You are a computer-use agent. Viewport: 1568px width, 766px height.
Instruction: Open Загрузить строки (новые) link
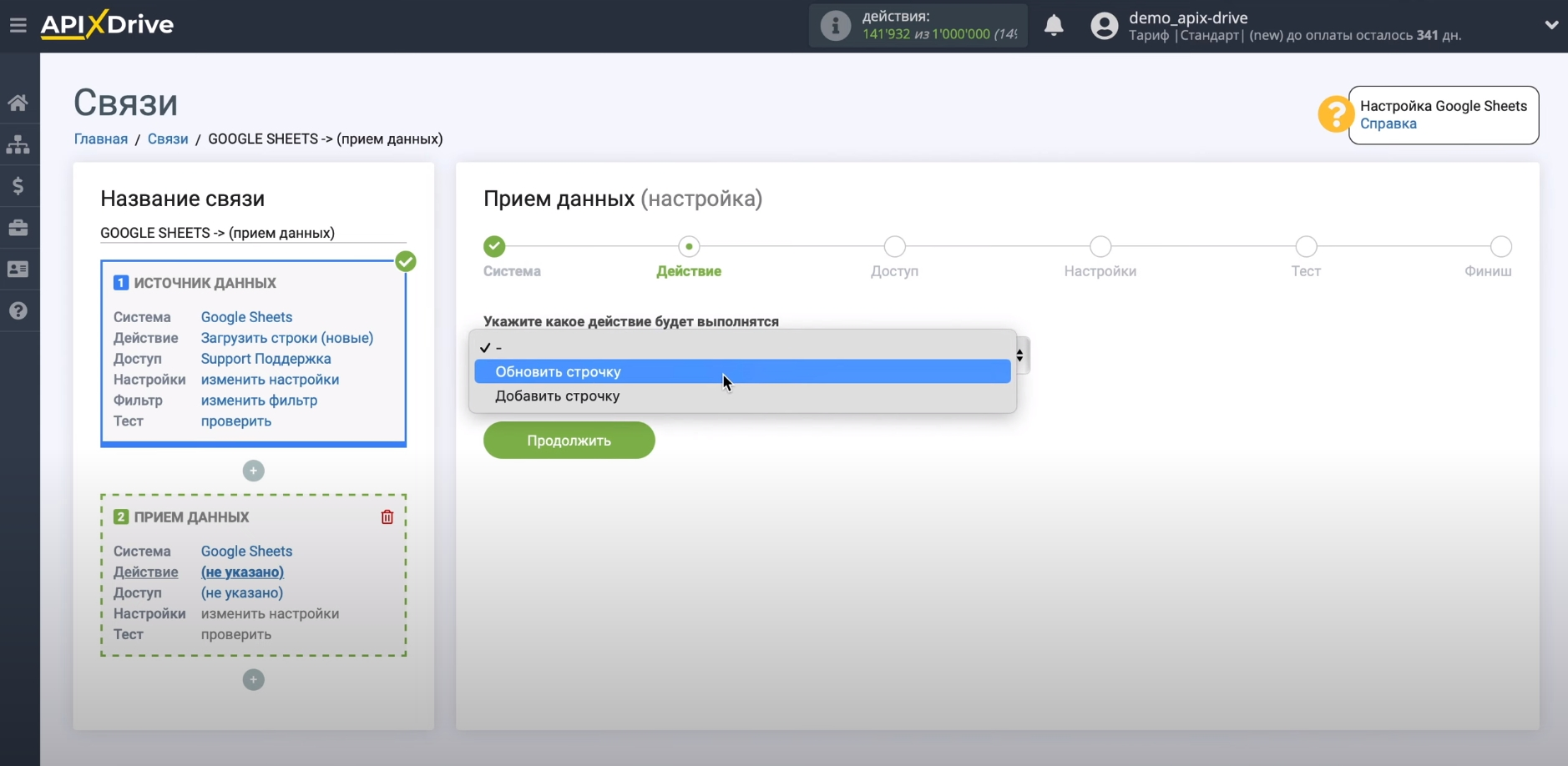point(287,338)
